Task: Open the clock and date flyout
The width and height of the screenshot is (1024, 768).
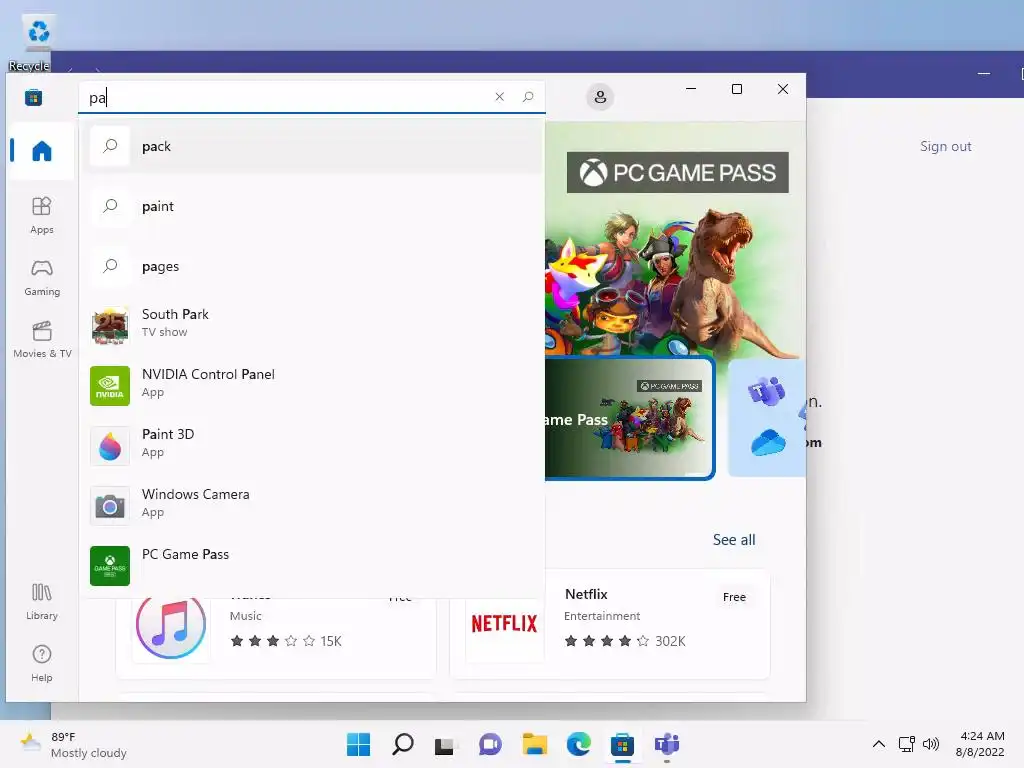Action: (980, 744)
